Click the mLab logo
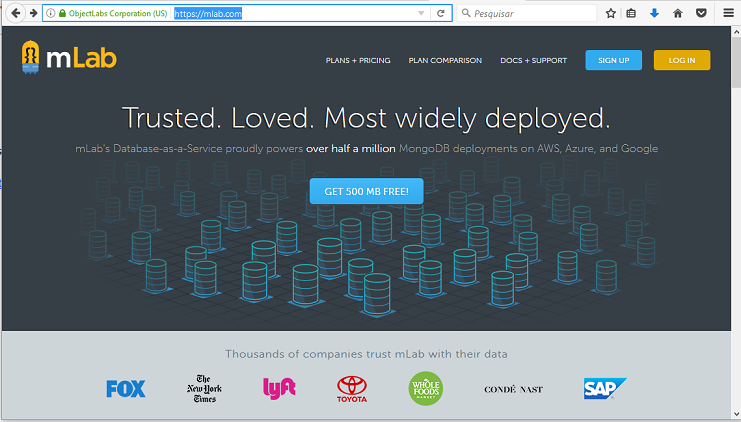The height and width of the screenshot is (422, 741). (x=69, y=58)
